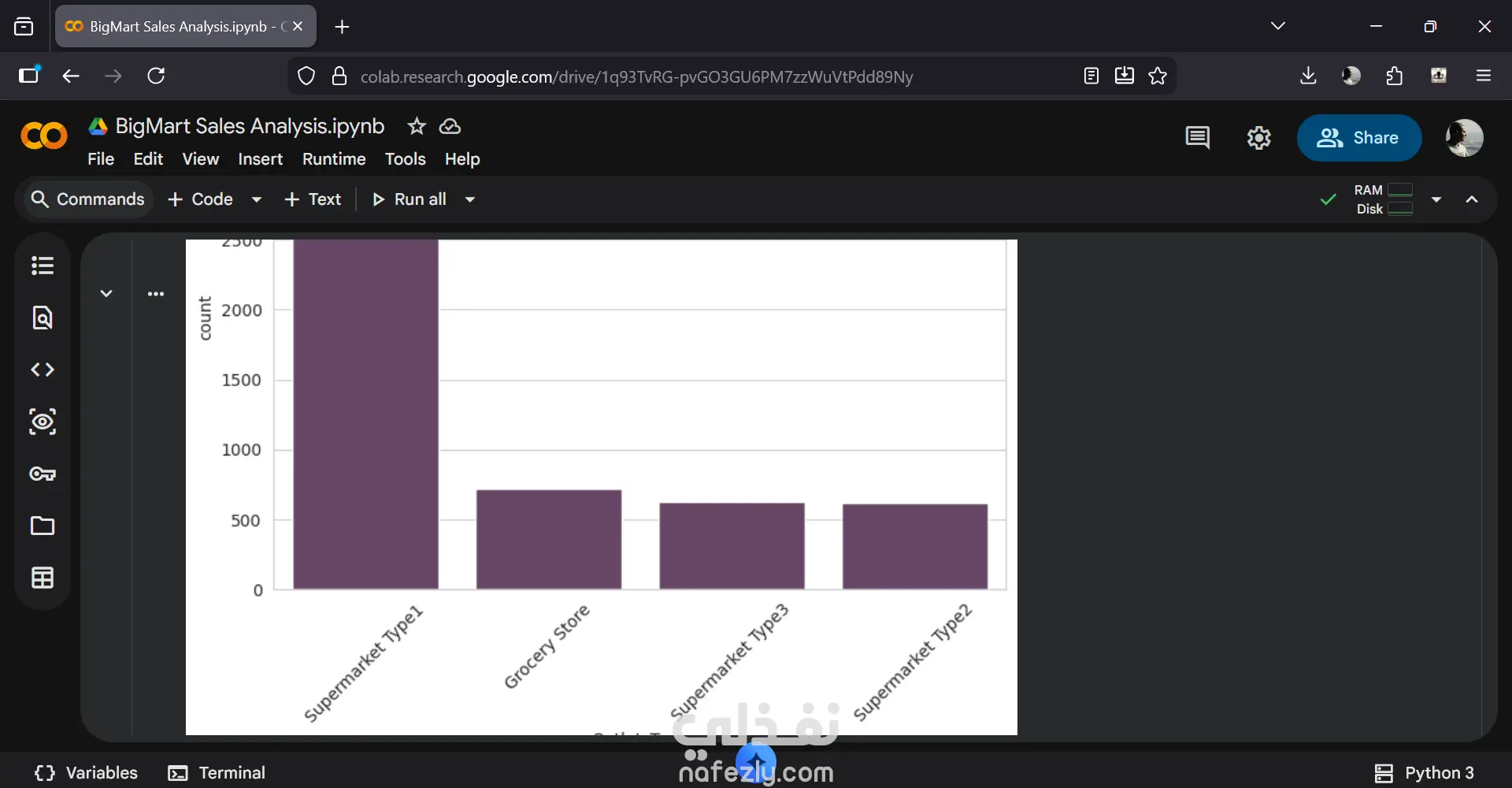Click the Supermarket Type1 bar in chart
This screenshot has width=1512, height=788.
point(366,414)
